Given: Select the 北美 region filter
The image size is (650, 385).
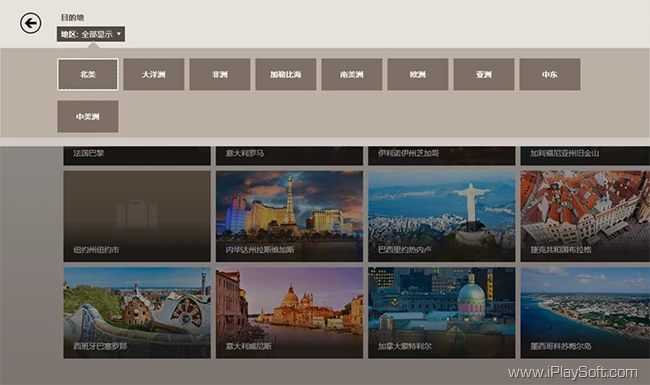Looking at the screenshot, I should pyautogui.click(x=87, y=75).
